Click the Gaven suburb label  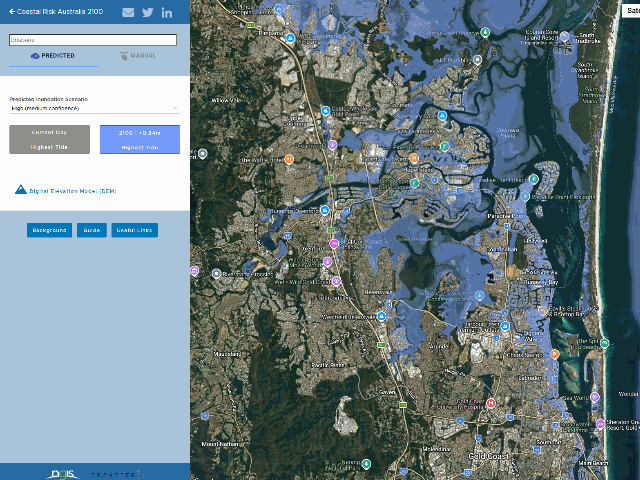(387, 392)
